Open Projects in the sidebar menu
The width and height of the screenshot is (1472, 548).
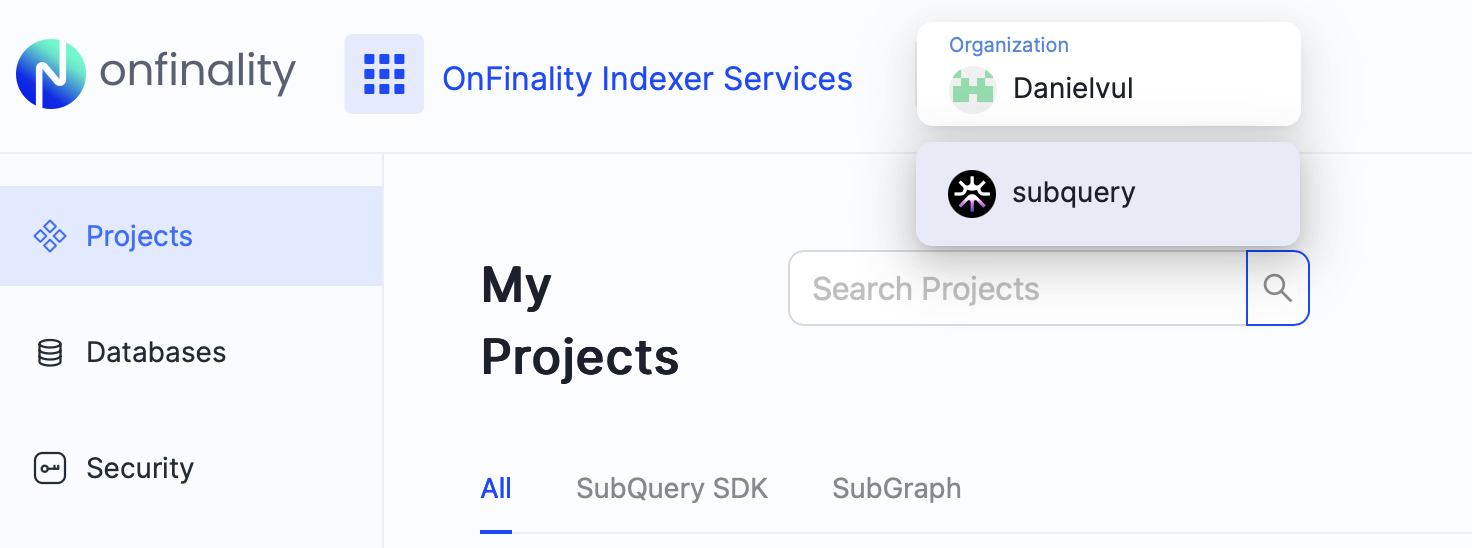[139, 236]
